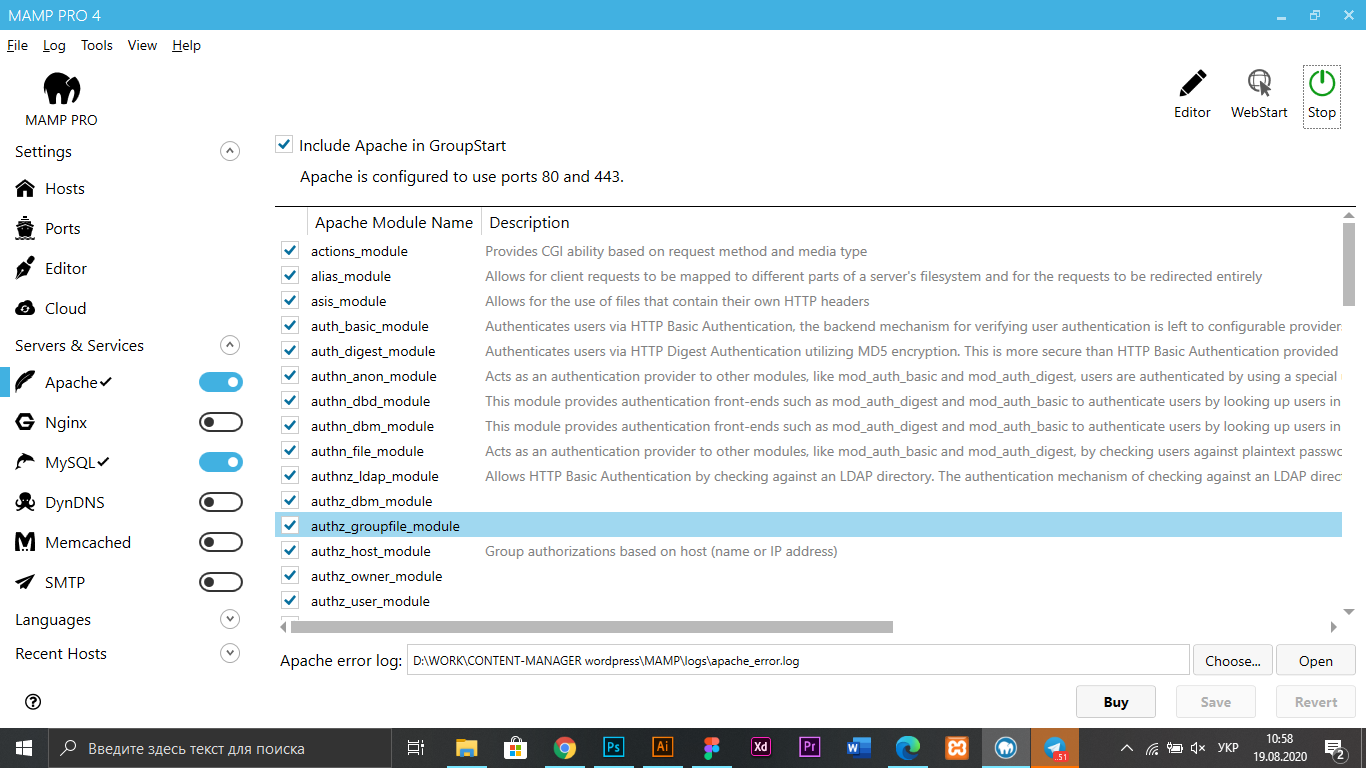Open help question mark icon
The image size is (1366, 768).
[x=33, y=702]
